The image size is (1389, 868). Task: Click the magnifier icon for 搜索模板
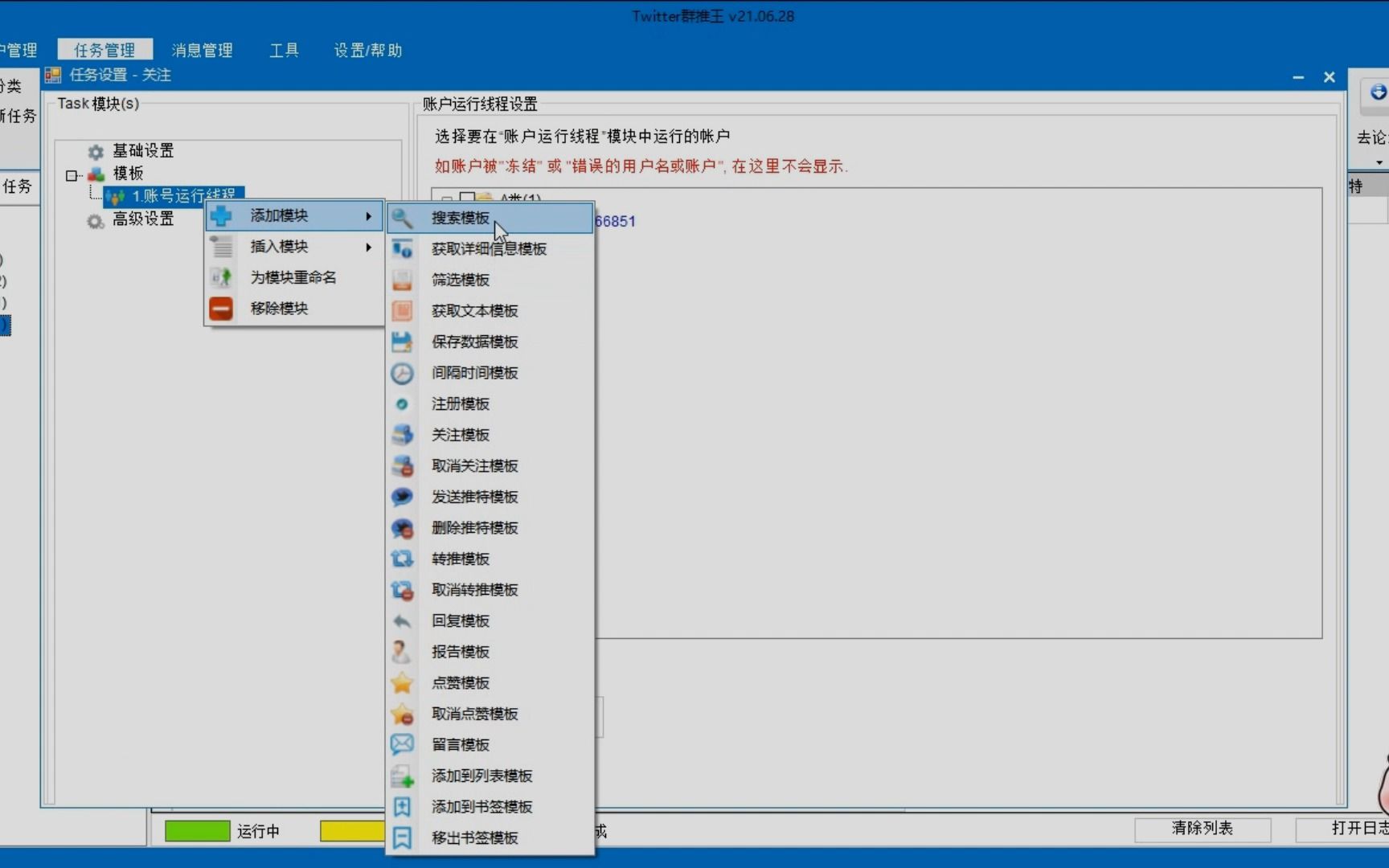click(x=402, y=218)
